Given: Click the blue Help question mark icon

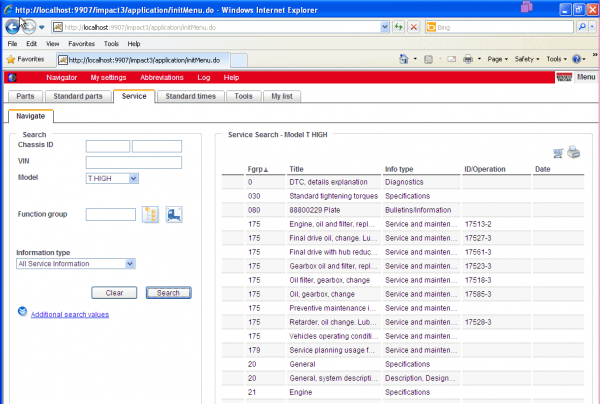Looking at the screenshot, I should 576,59.
